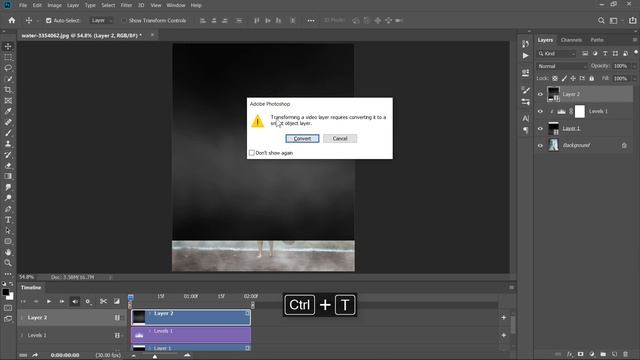Toggle Layer 1 visibility eye
640x360 pixels.
coord(540,129)
